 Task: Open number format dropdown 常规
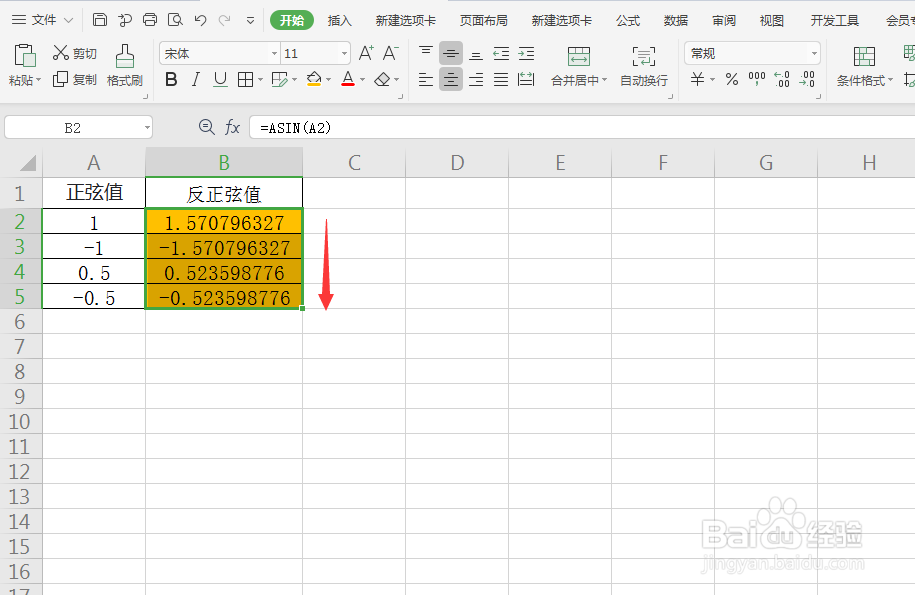click(814, 54)
